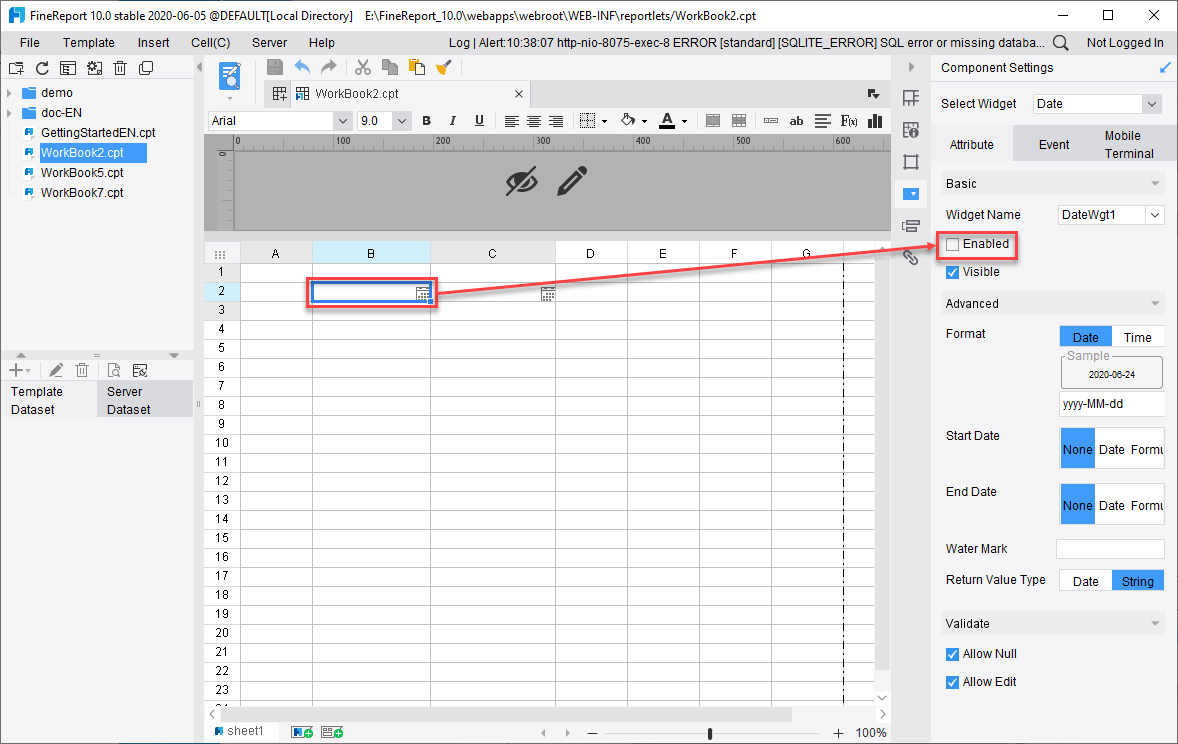Image resolution: width=1178 pixels, height=744 pixels.
Task: Click the hidden-eye icon in parameter pane
Action: tap(521, 181)
